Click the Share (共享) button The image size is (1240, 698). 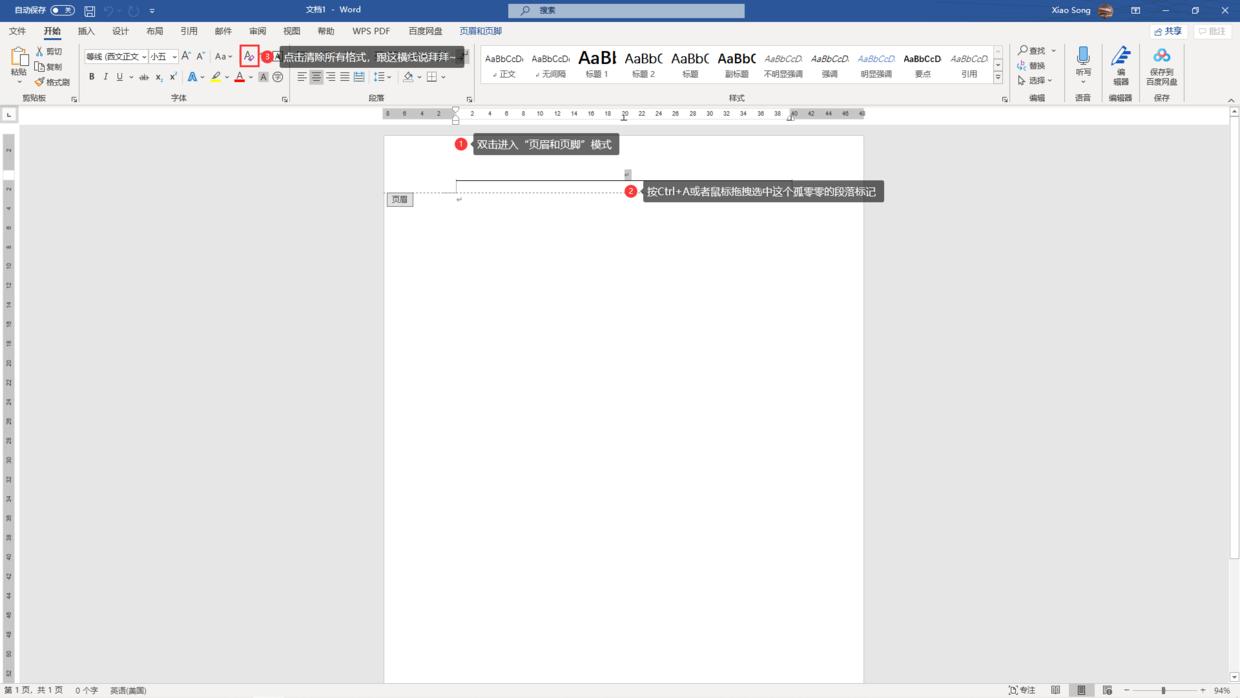click(x=1167, y=31)
